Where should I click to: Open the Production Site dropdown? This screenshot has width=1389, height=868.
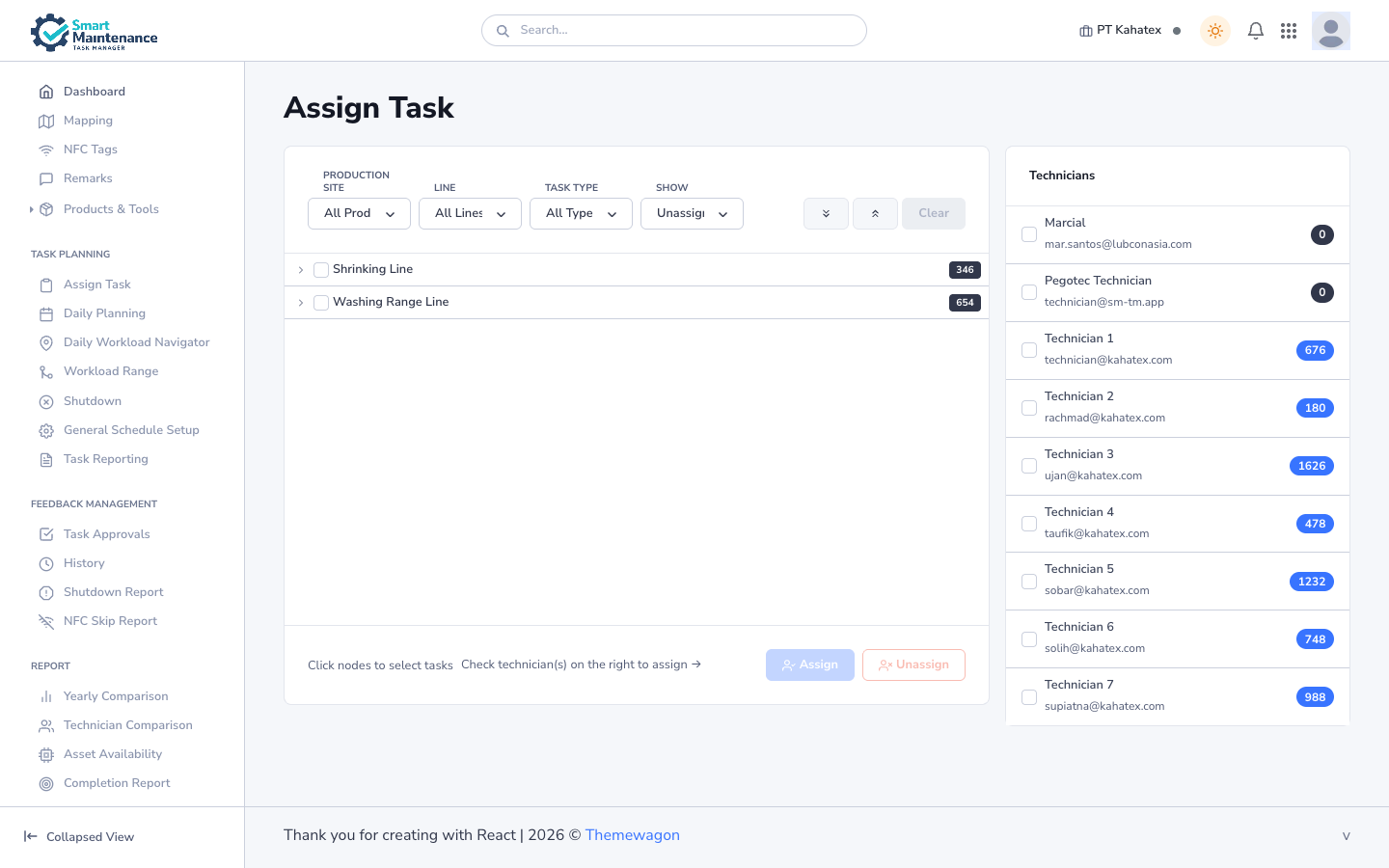pos(359,213)
